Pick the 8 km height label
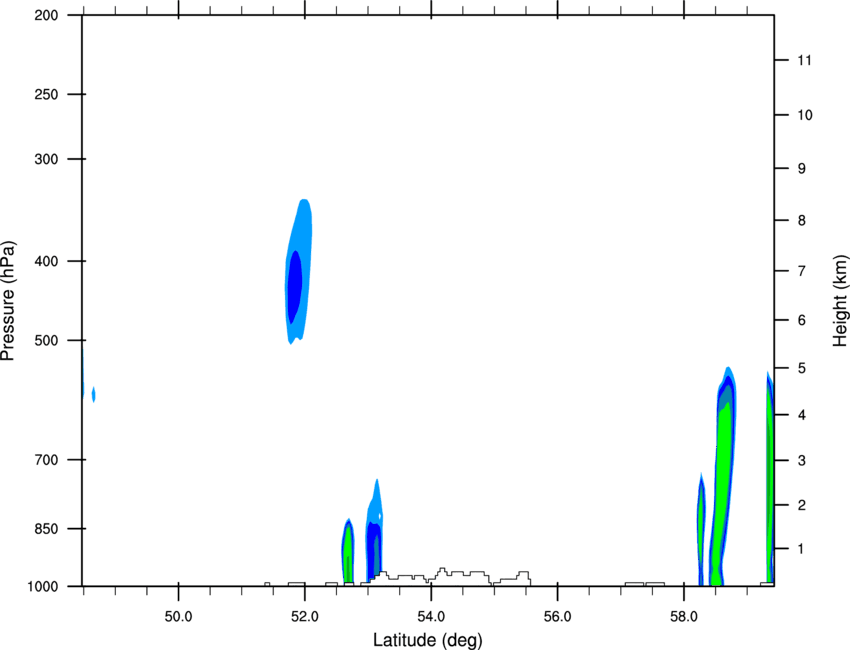 802,220
